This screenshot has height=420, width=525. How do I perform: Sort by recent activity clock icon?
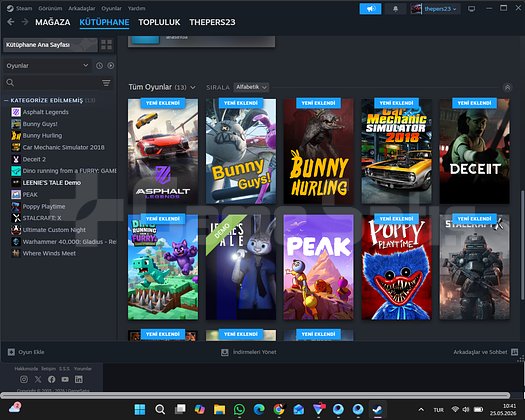pos(99,66)
